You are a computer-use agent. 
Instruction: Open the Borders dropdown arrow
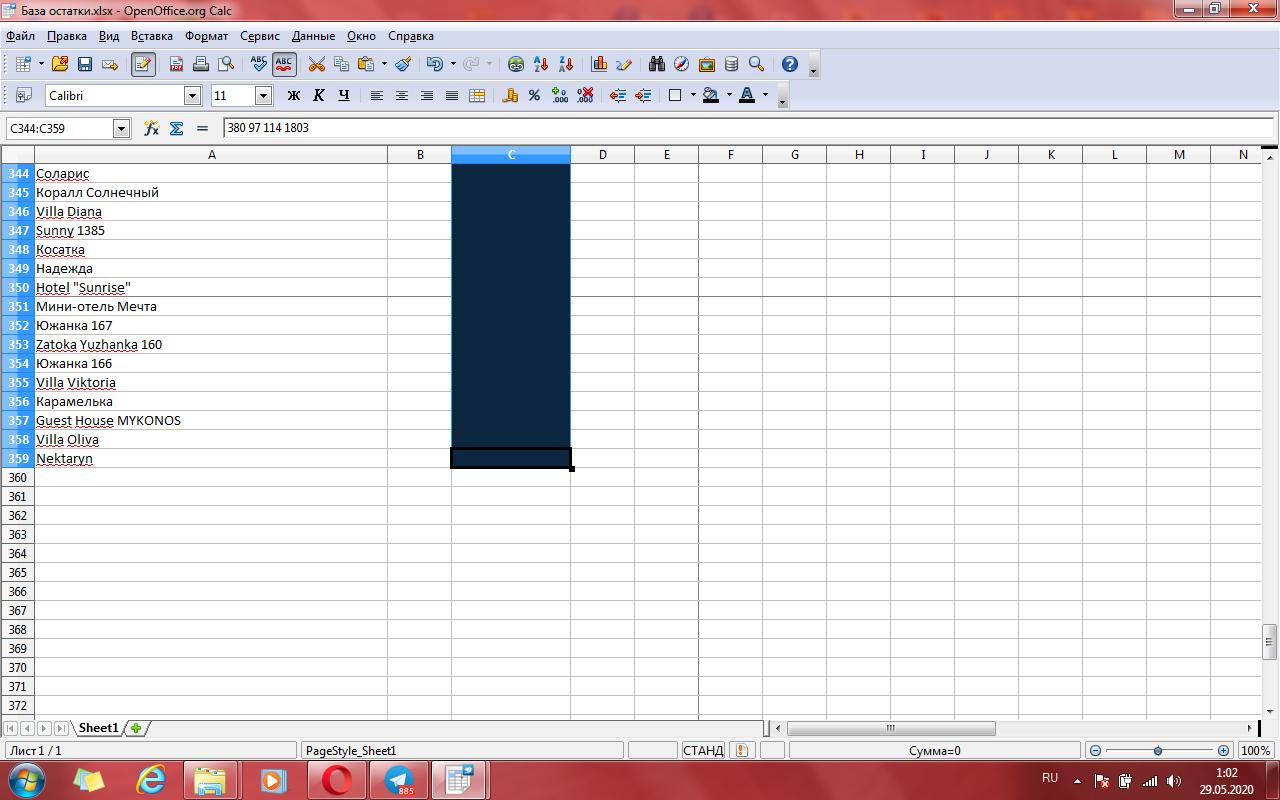click(693, 95)
